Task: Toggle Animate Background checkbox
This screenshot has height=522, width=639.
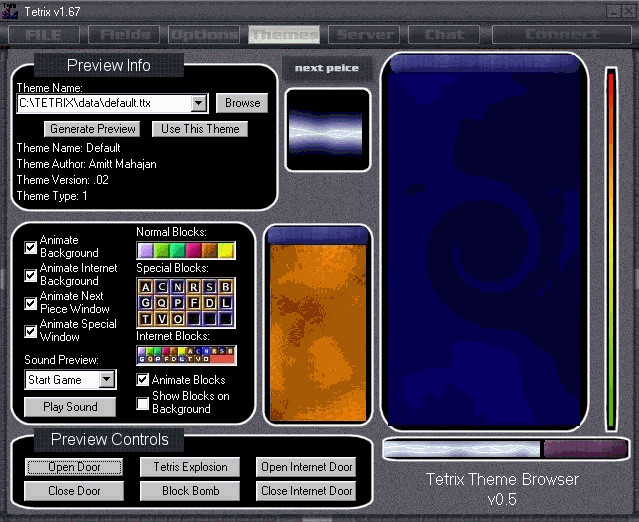Action: click(x=31, y=247)
